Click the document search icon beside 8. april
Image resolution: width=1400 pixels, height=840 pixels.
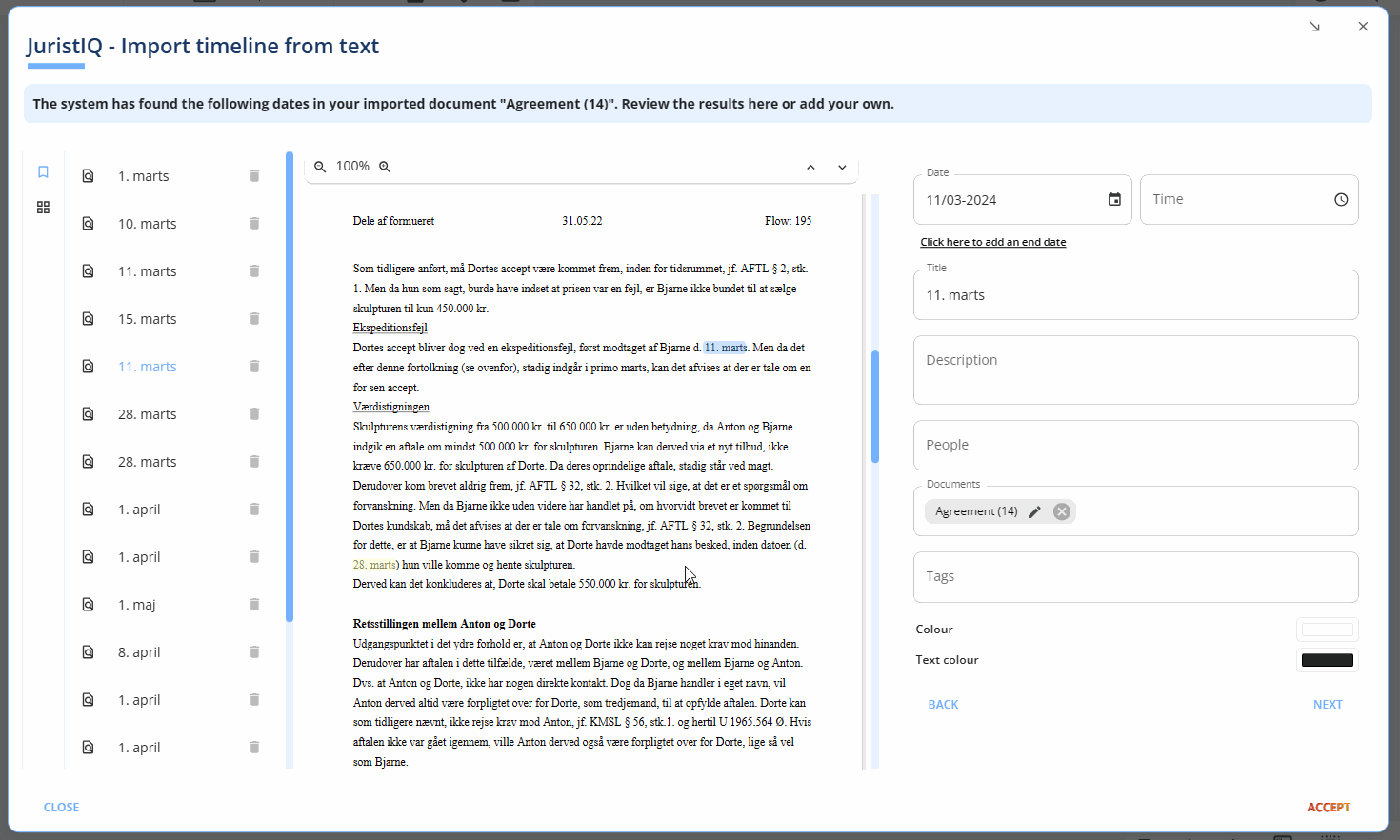coord(88,652)
